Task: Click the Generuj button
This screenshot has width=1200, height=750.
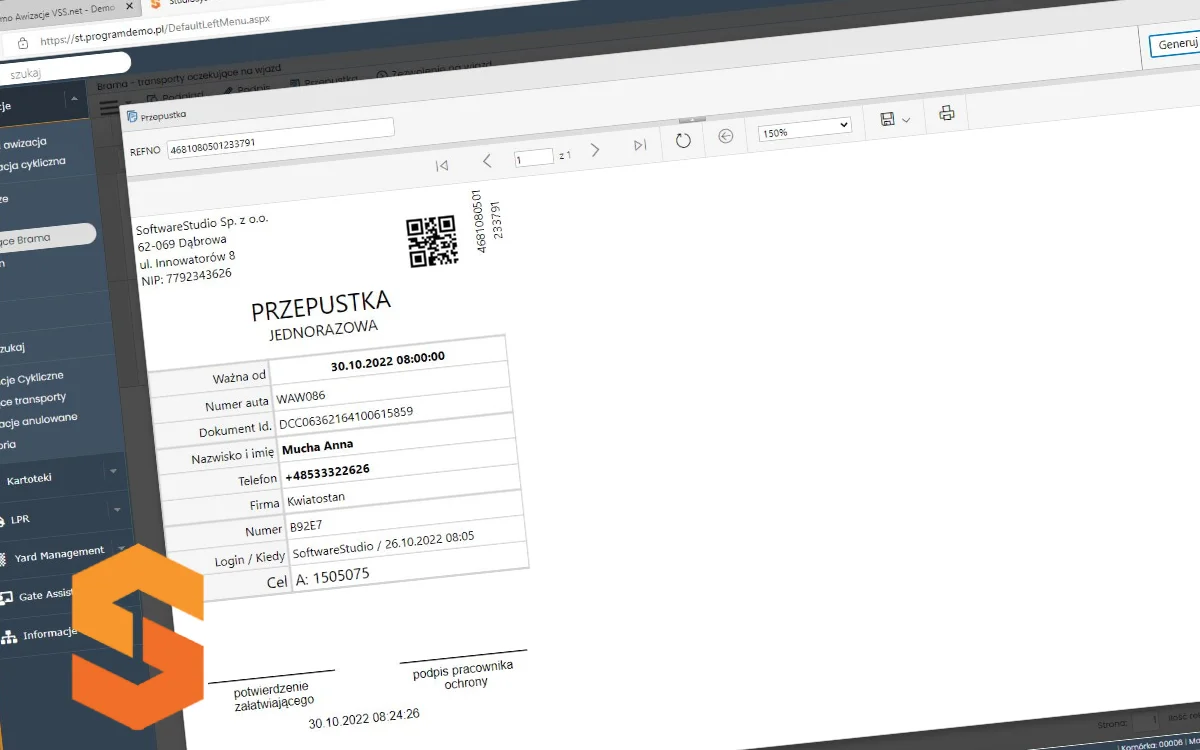Action: (1175, 45)
